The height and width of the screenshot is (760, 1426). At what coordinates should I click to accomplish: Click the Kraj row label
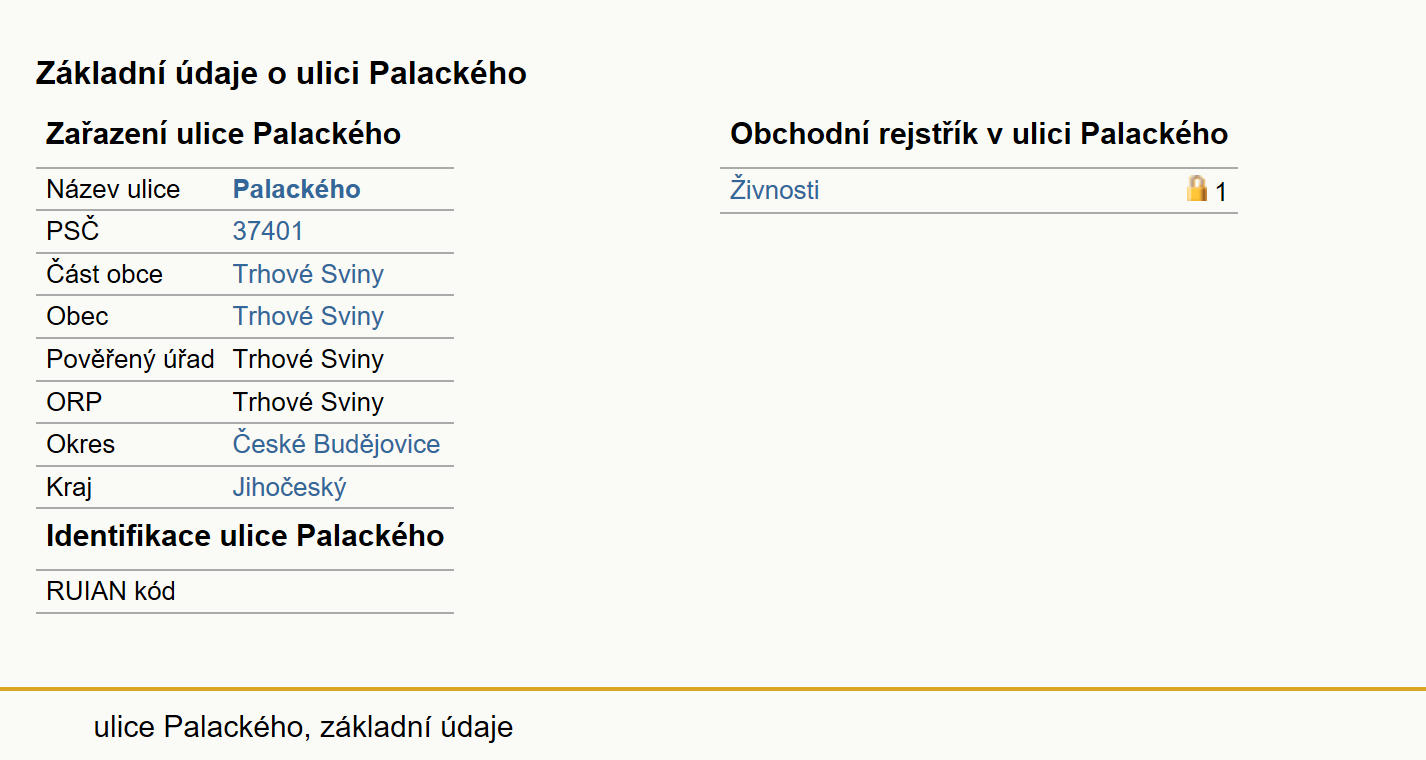[x=70, y=488]
